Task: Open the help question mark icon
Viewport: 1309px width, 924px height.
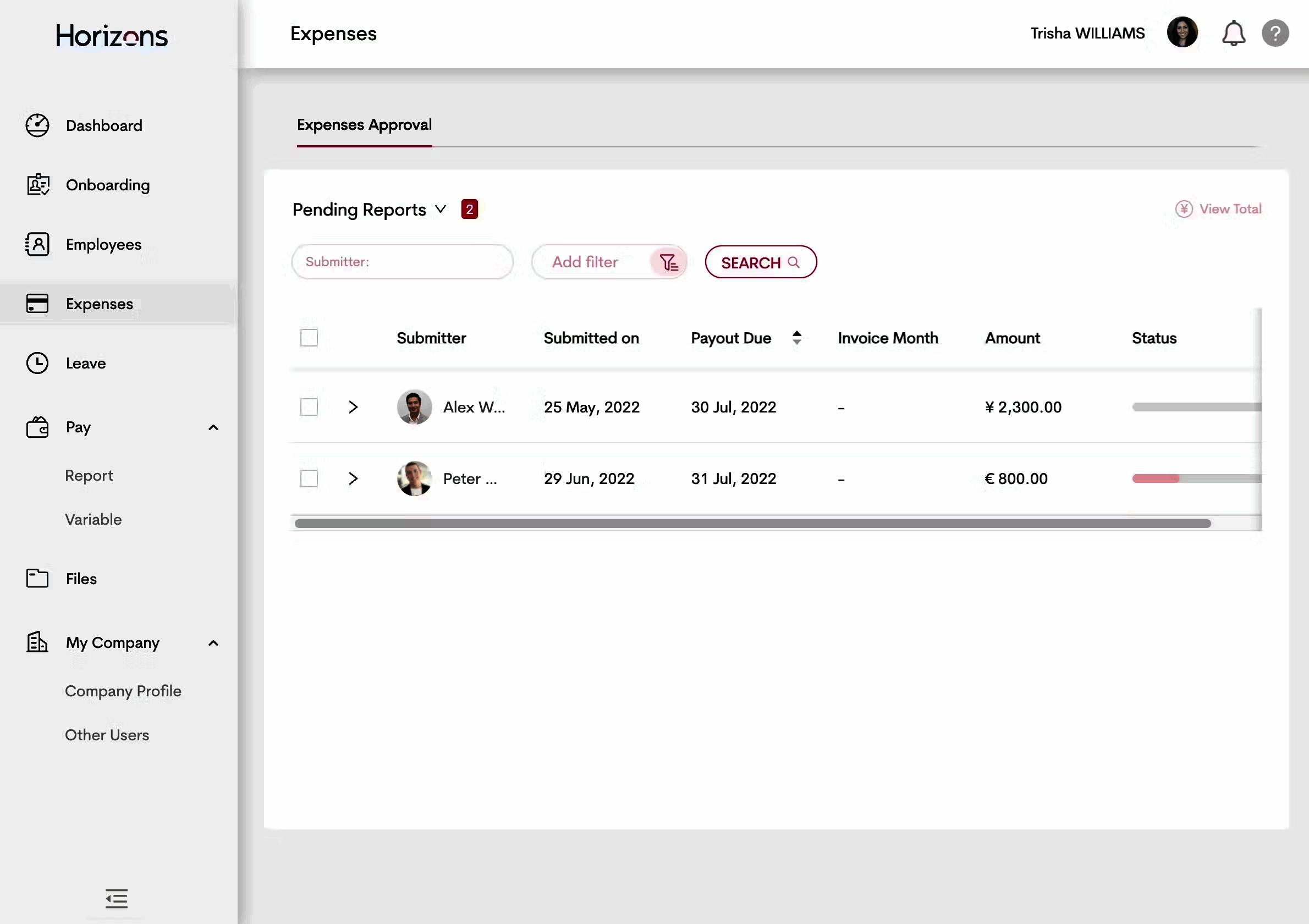Action: pyautogui.click(x=1275, y=34)
